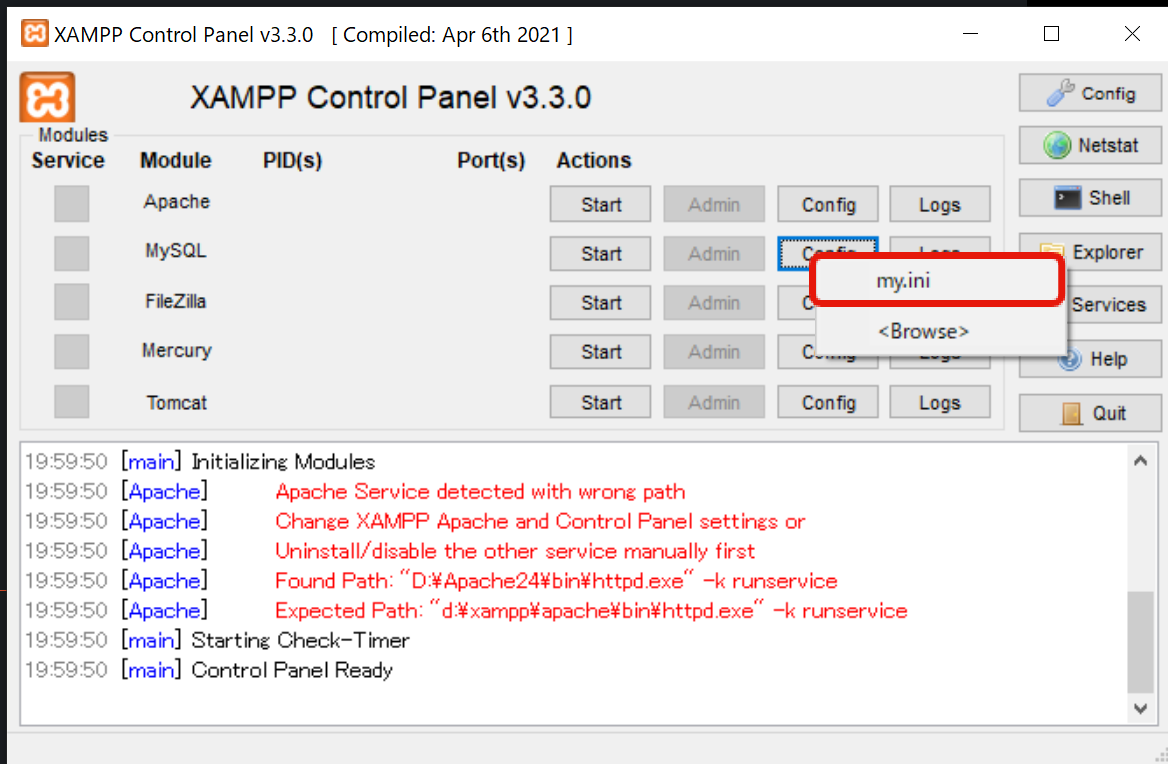Click the Apache Admin button
The height and width of the screenshot is (764, 1168).
coord(714,204)
